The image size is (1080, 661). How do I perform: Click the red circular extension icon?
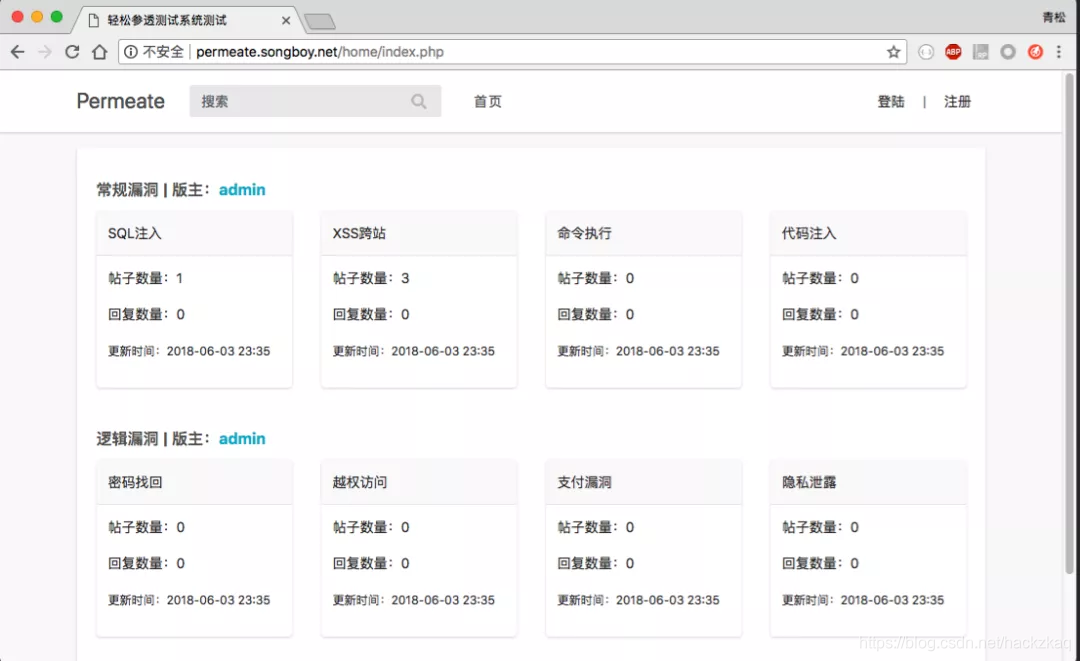coord(1035,52)
